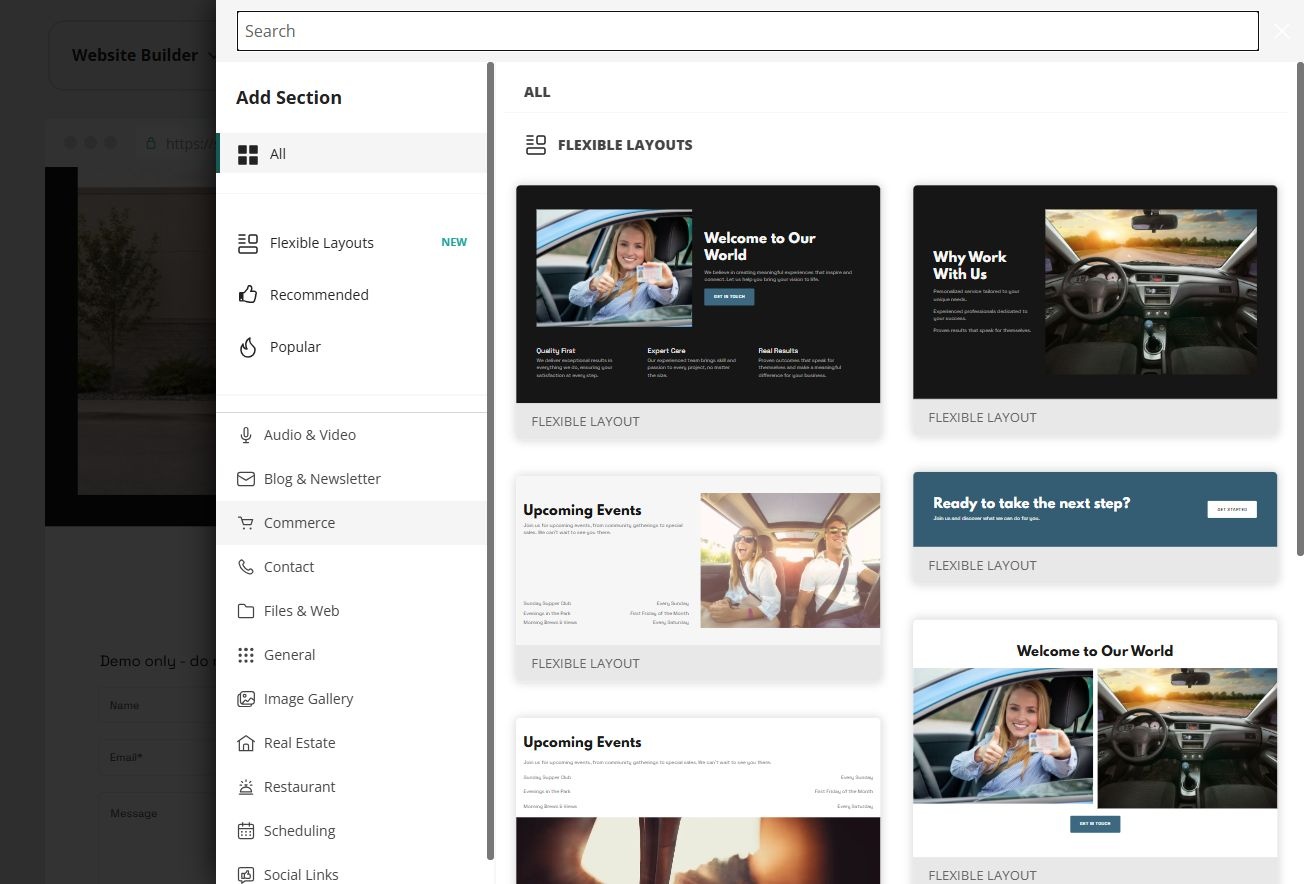Click the Flexible Layouts heading icon
This screenshot has width=1304, height=884.
[x=536, y=145]
